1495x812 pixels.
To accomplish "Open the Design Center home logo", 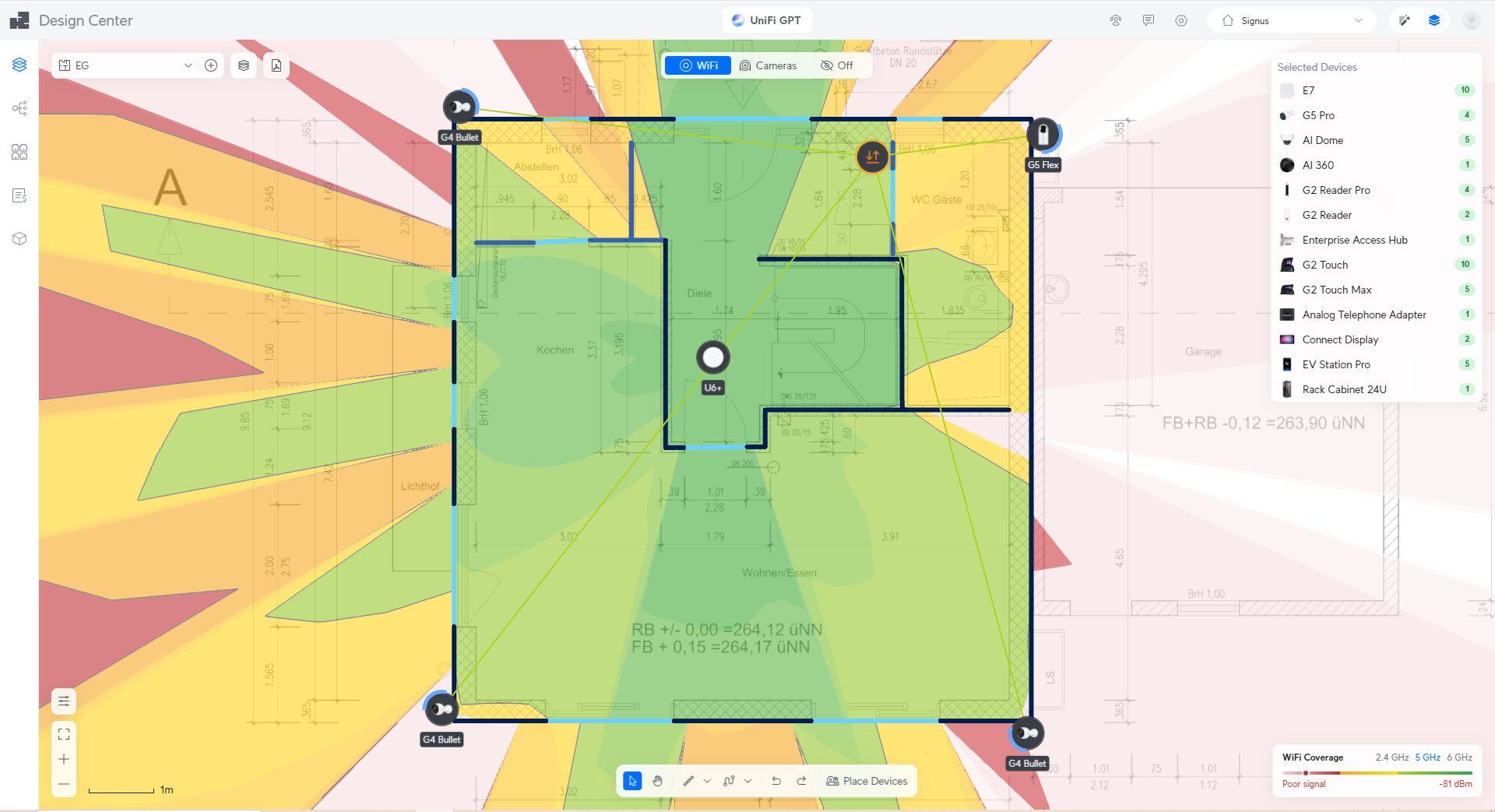I will pyautogui.click(x=19, y=20).
